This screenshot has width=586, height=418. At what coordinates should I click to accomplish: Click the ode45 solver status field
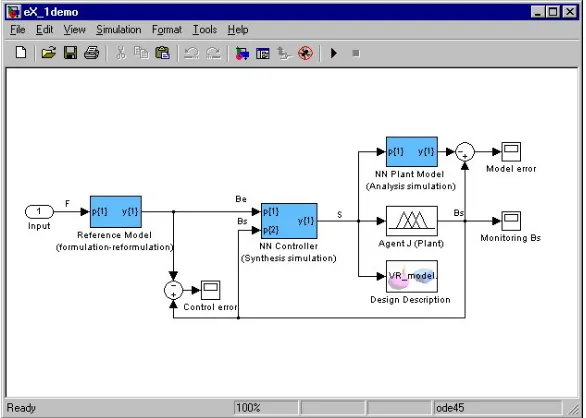click(497, 408)
